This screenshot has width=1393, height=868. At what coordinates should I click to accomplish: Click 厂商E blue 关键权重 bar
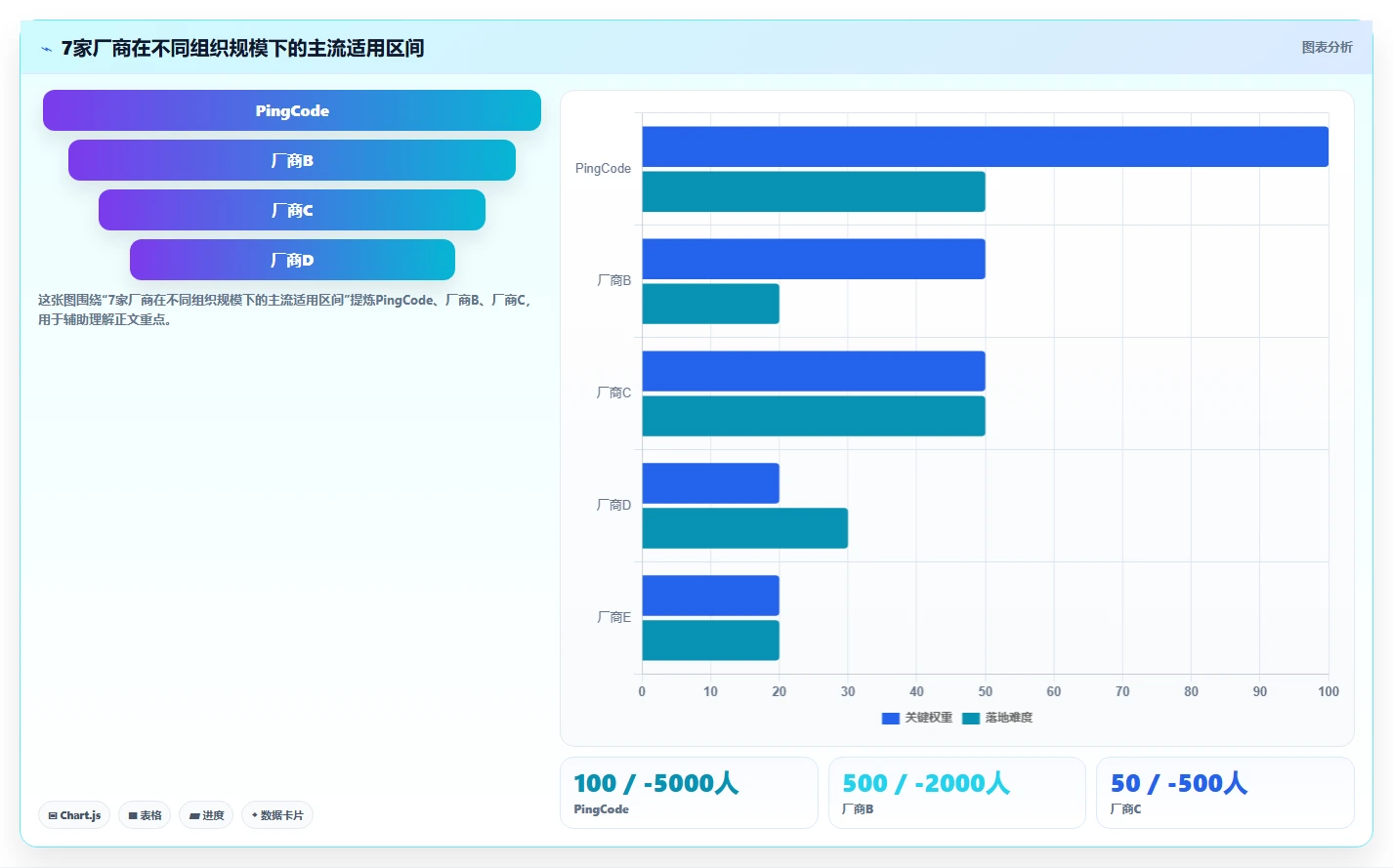[710, 596]
